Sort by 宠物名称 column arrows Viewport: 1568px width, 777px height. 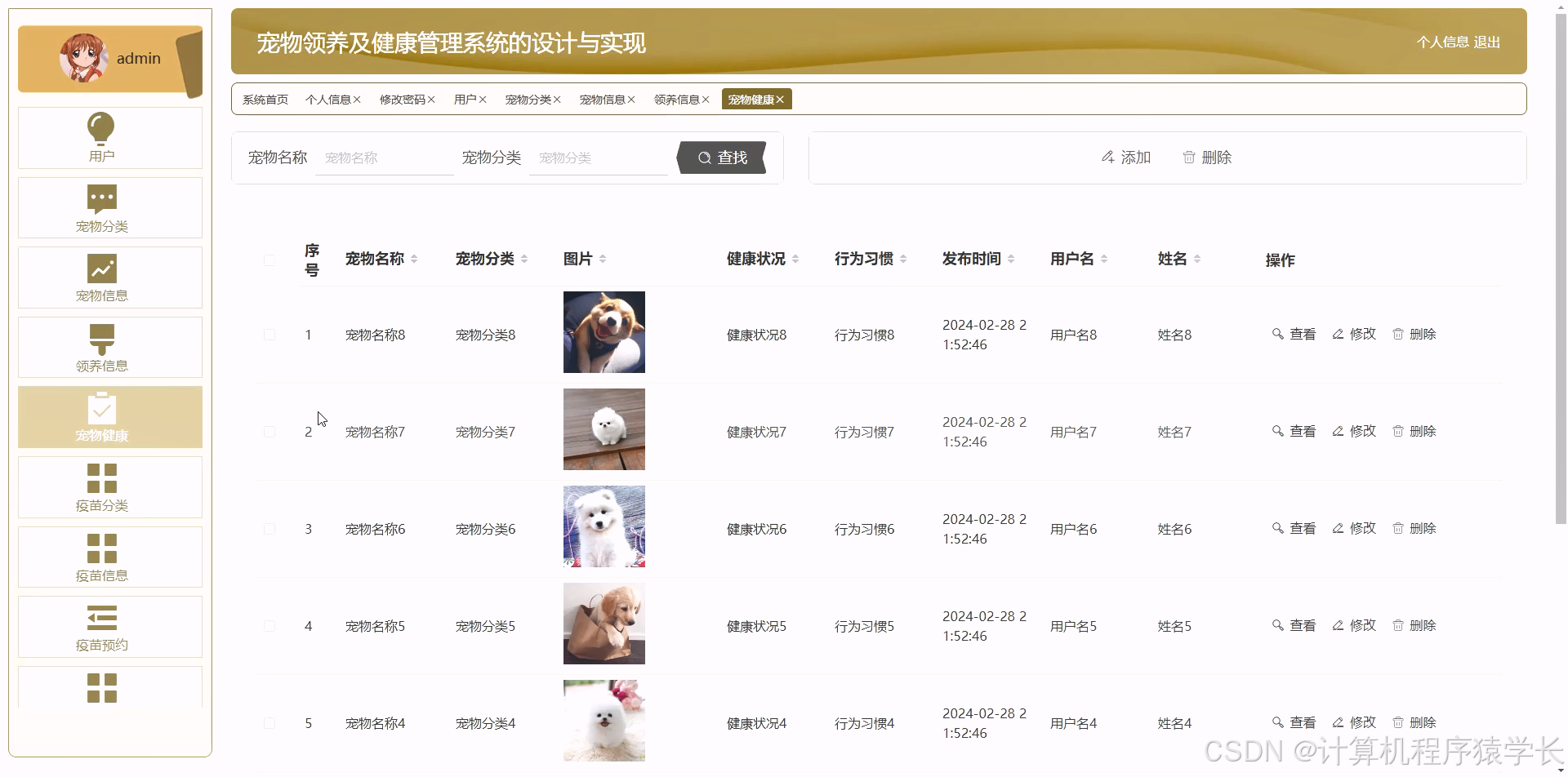click(414, 259)
